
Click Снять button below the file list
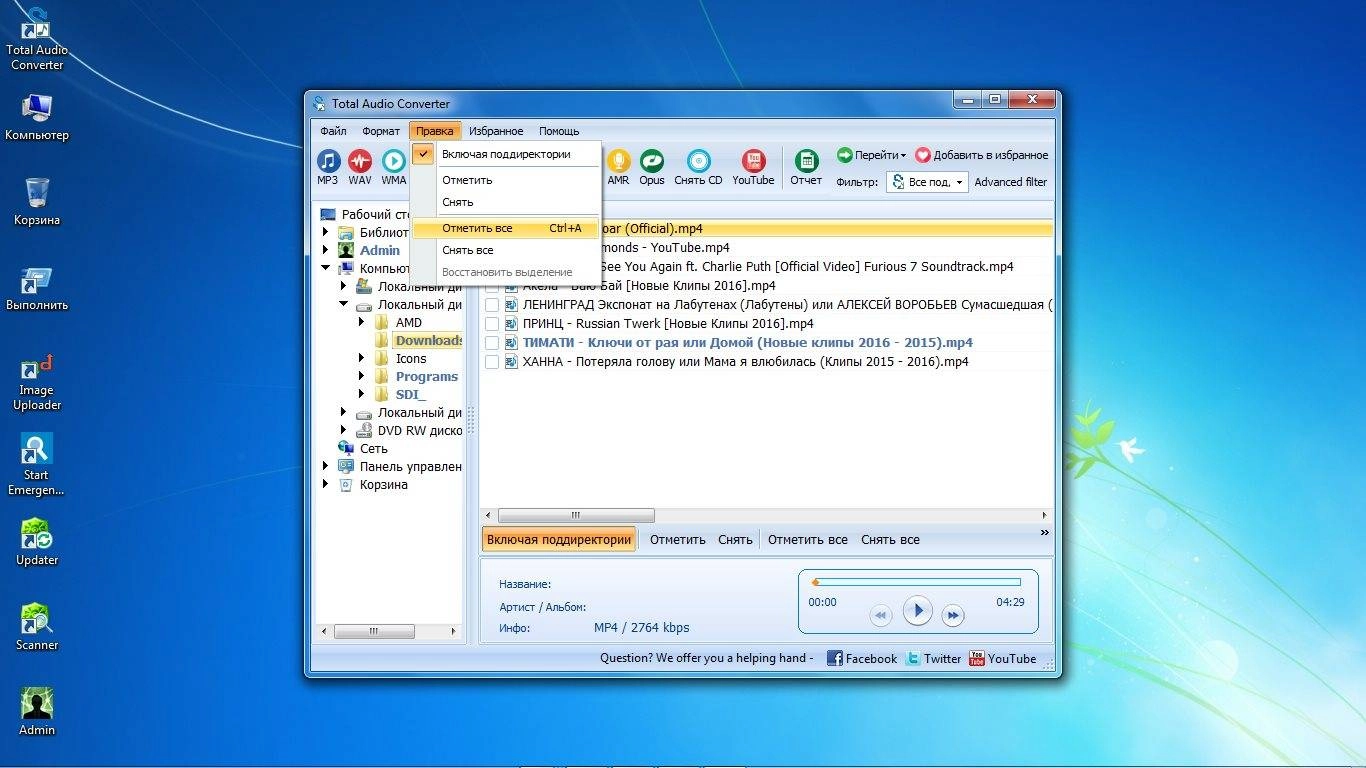(735, 539)
